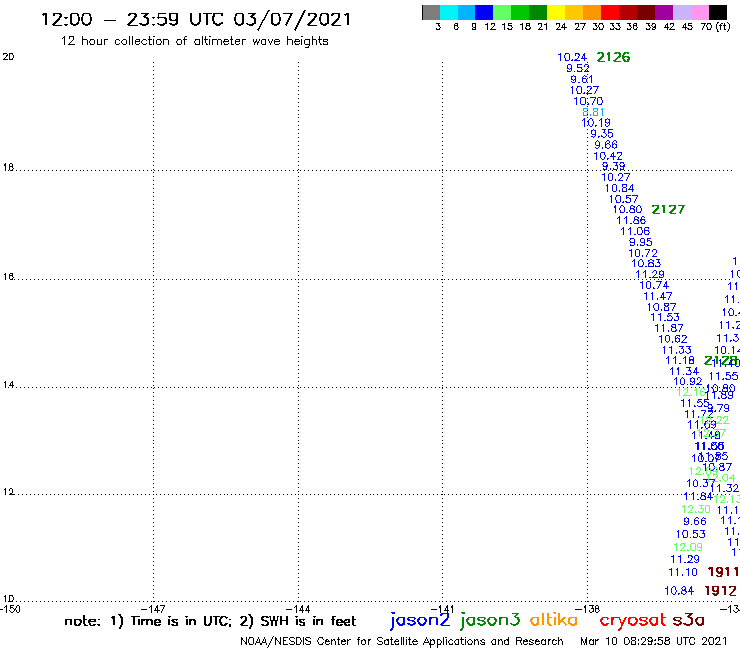This screenshot has height=650, width=740.
Task: Click the latitude axis label 18
Action: [x=8, y=168]
